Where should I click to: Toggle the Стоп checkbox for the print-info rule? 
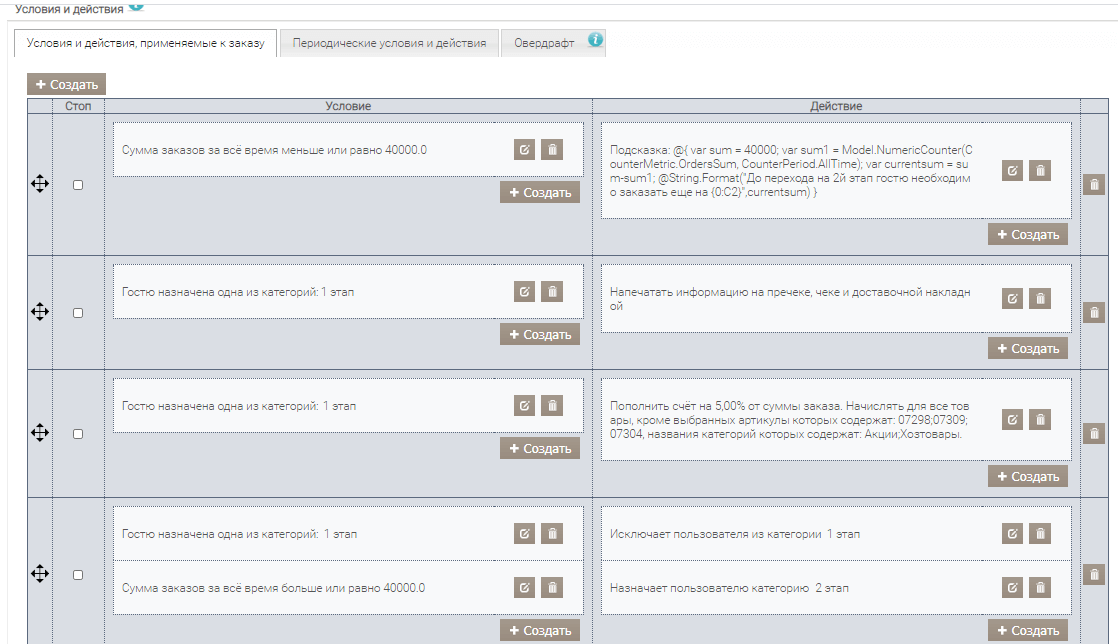click(x=79, y=313)
